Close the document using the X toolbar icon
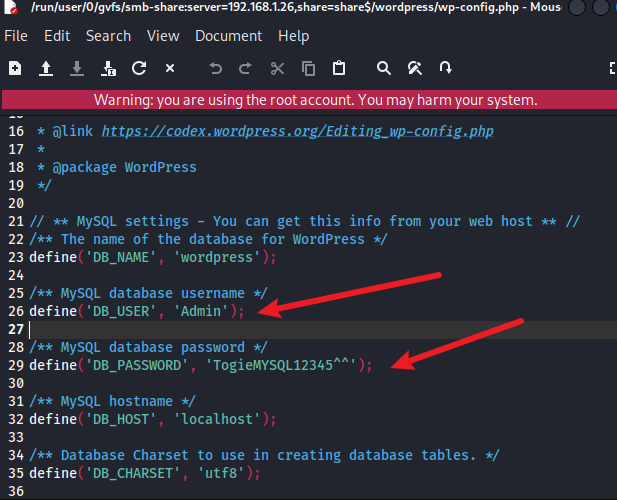Viewport: 617px width, 500px height. (170, 68)
